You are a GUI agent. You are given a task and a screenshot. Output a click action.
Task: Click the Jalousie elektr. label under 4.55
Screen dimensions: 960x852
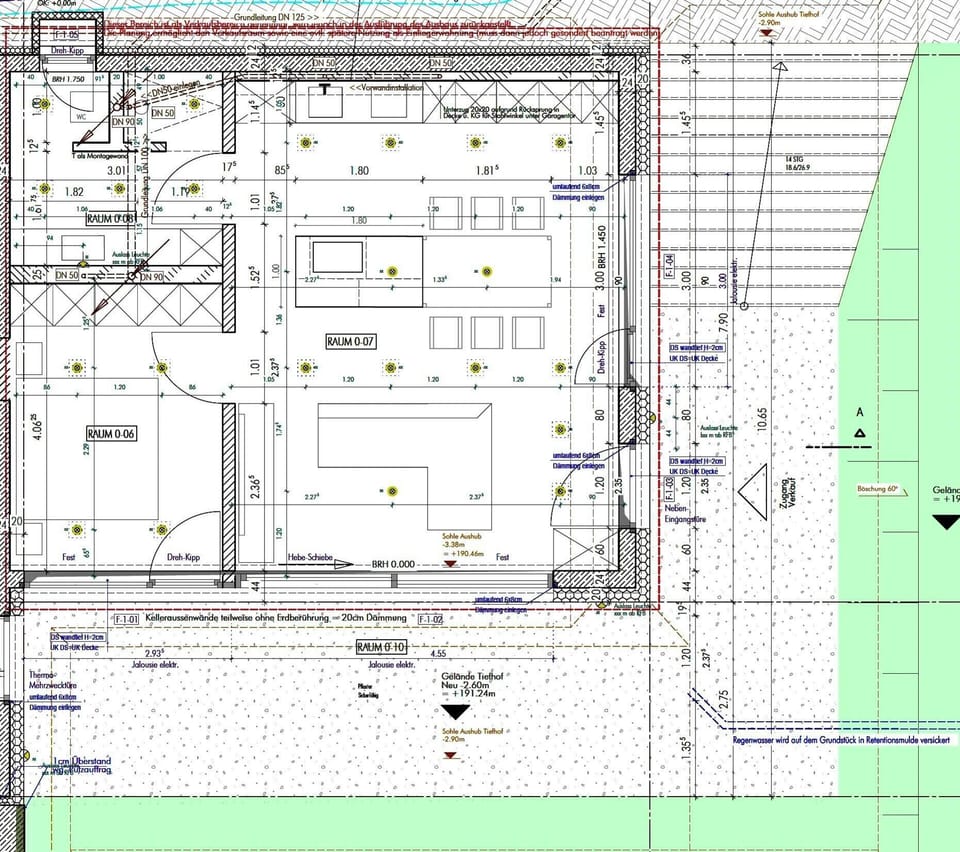tap(391, 664)
